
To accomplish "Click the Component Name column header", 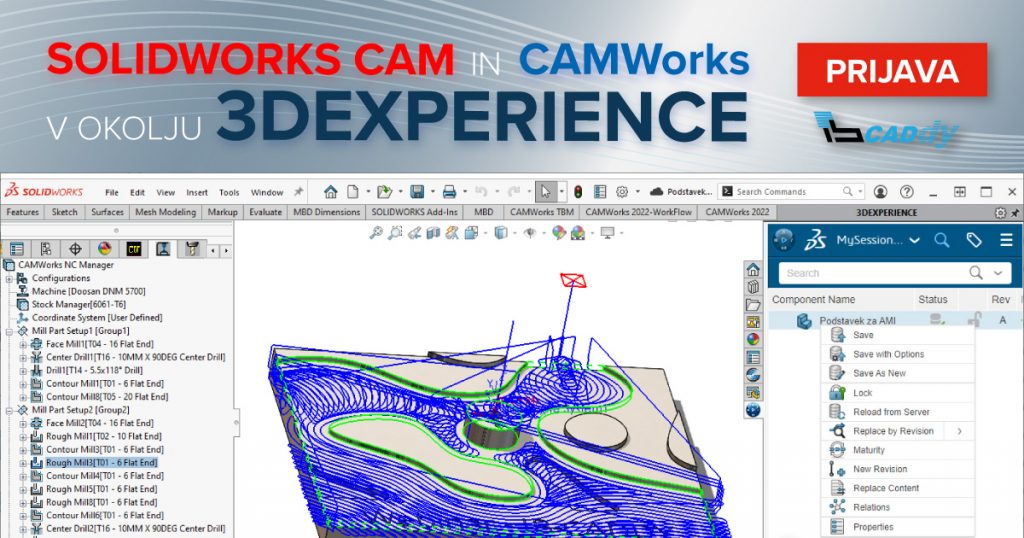I will (x=813, y=300).
